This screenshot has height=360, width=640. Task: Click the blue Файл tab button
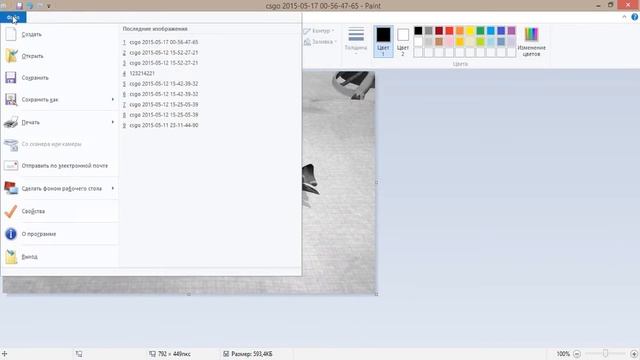(13, 17)
